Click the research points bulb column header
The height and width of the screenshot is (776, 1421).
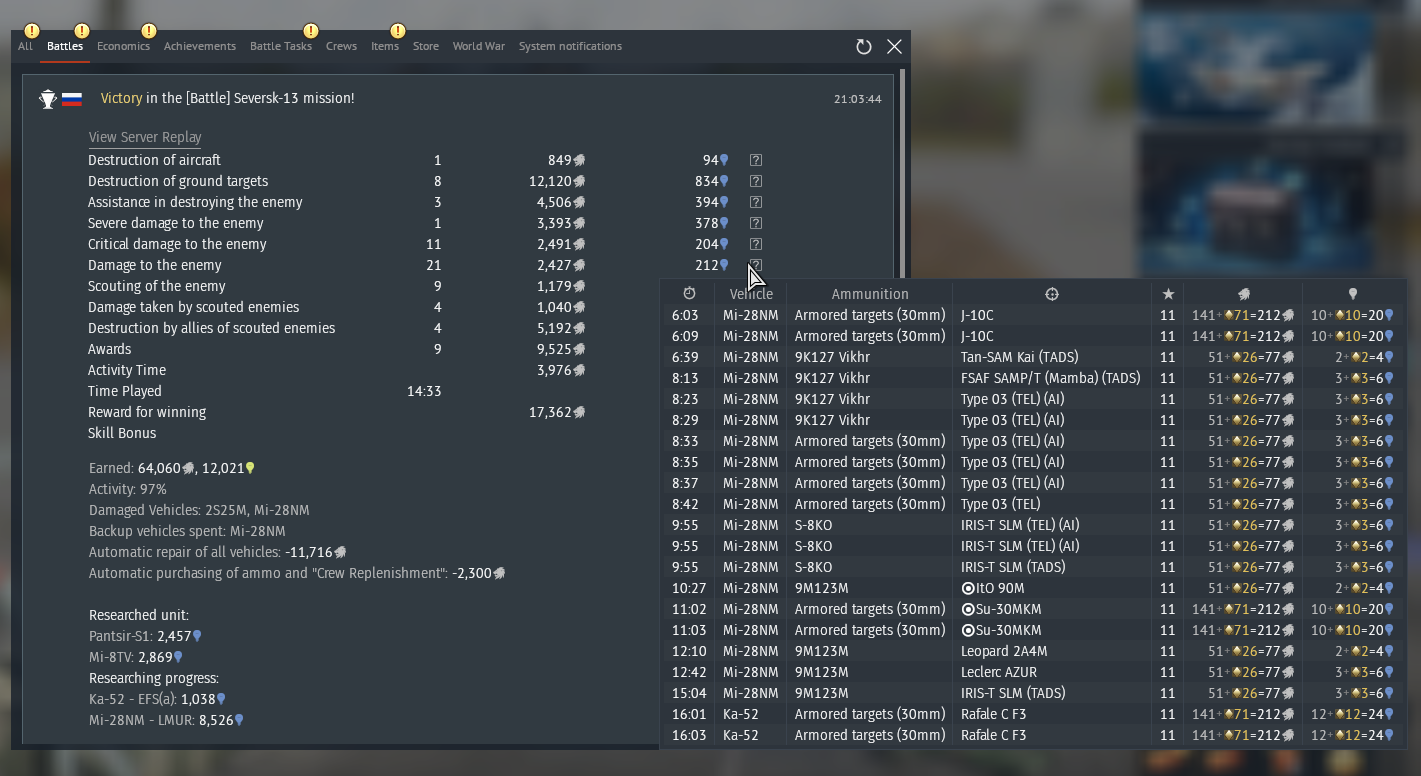[1353, 294]
